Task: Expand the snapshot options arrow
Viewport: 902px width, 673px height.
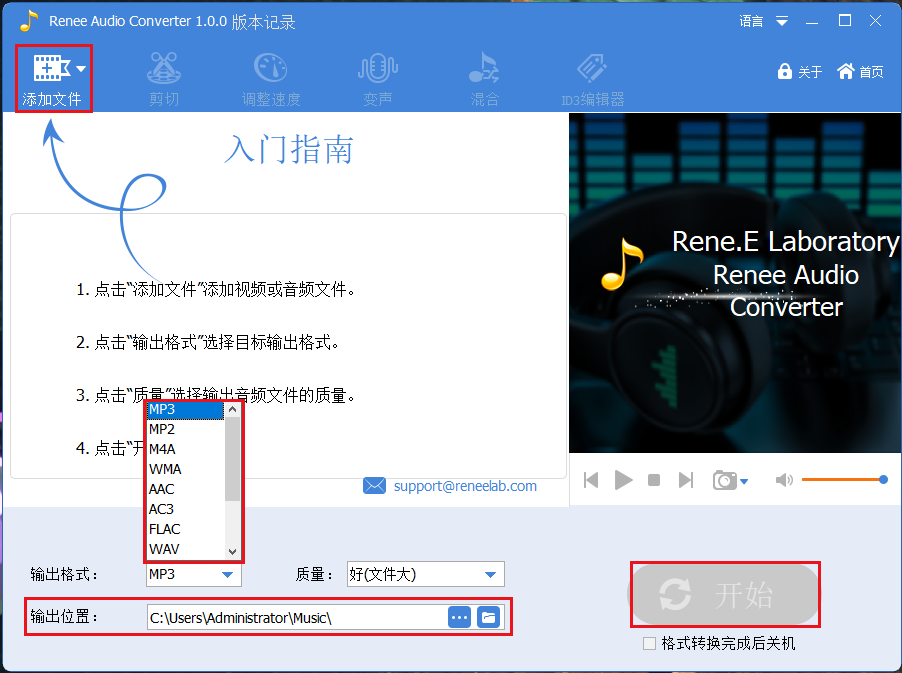Action: tap(744, 481)
